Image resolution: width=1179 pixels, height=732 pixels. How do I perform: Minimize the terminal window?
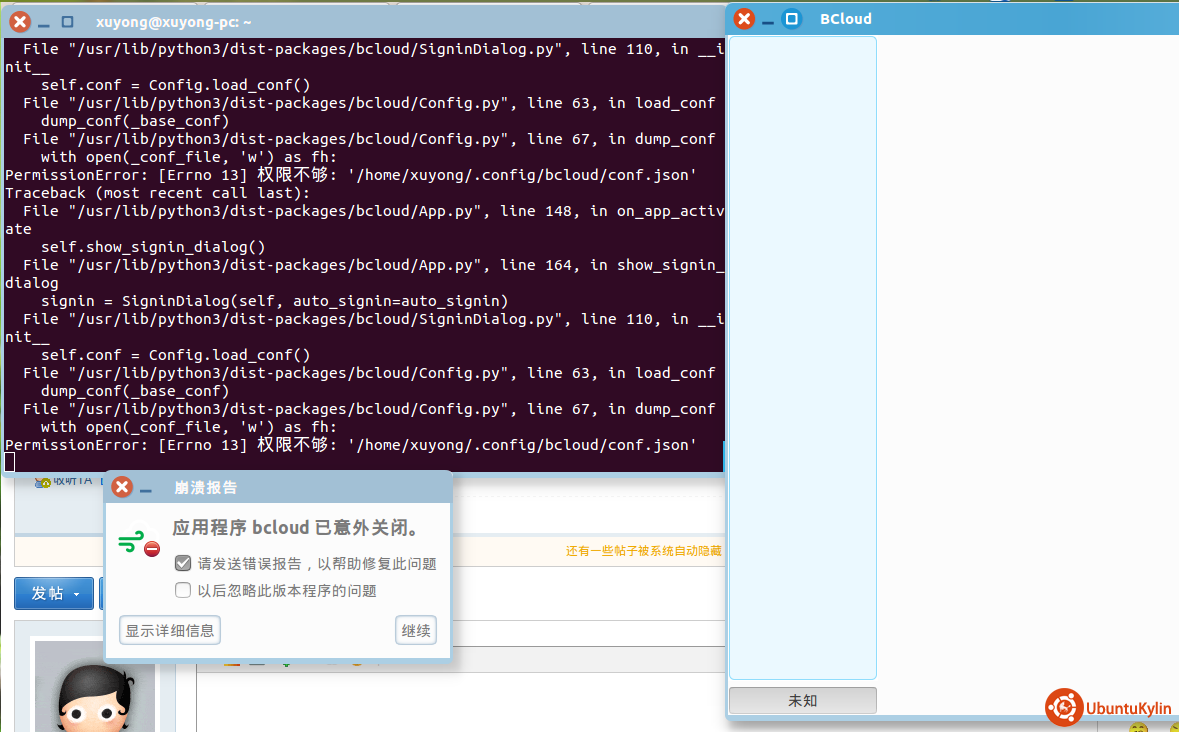pyautogui.click(x=45, y=22)
